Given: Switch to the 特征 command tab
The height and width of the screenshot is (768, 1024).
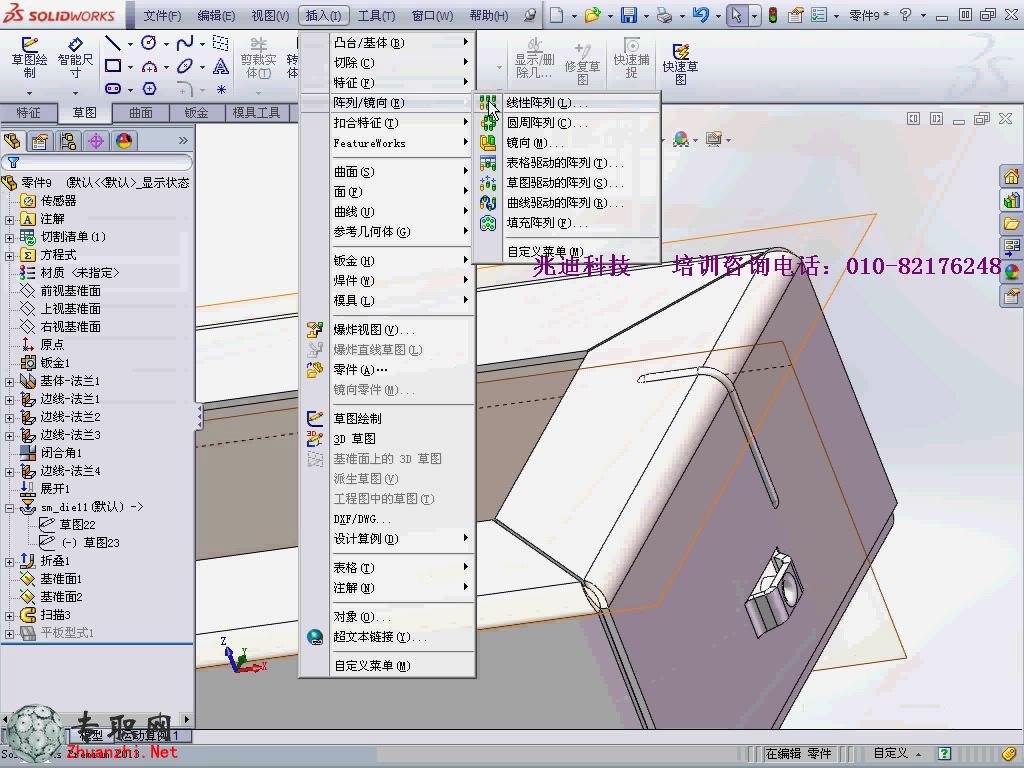Looking at the screenshot, I should pyautogui.click(x=28, y=113).
